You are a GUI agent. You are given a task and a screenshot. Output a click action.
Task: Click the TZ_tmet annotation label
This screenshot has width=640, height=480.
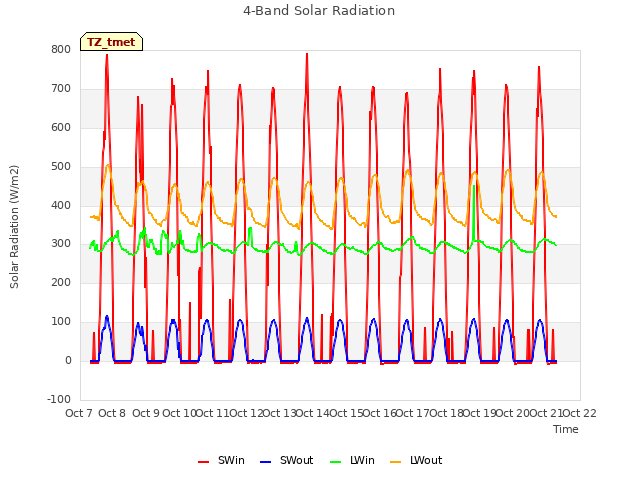(111, 42)
